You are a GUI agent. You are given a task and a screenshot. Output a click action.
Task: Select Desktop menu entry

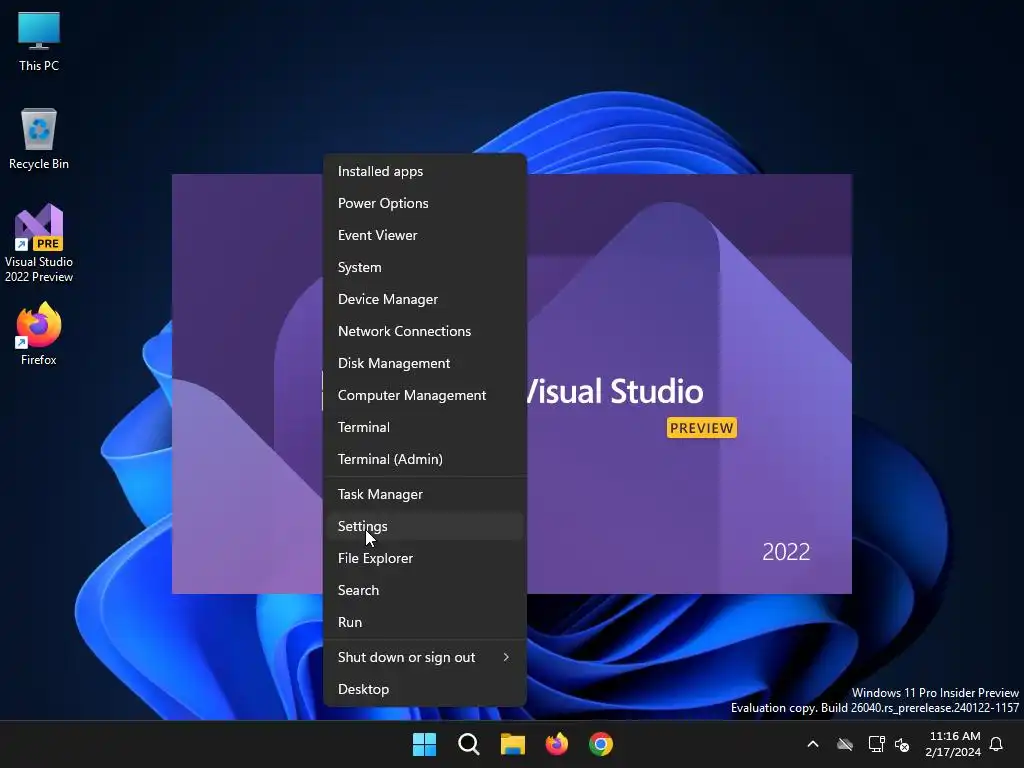(424, 690)
